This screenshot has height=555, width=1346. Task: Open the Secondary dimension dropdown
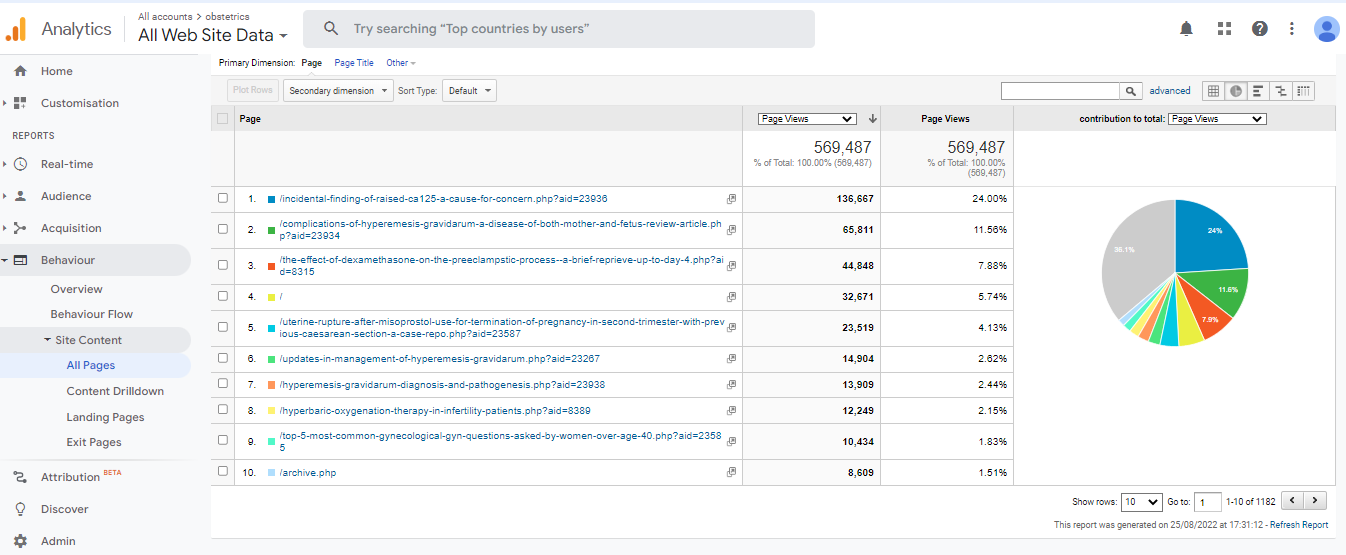(x=339, y=91)
